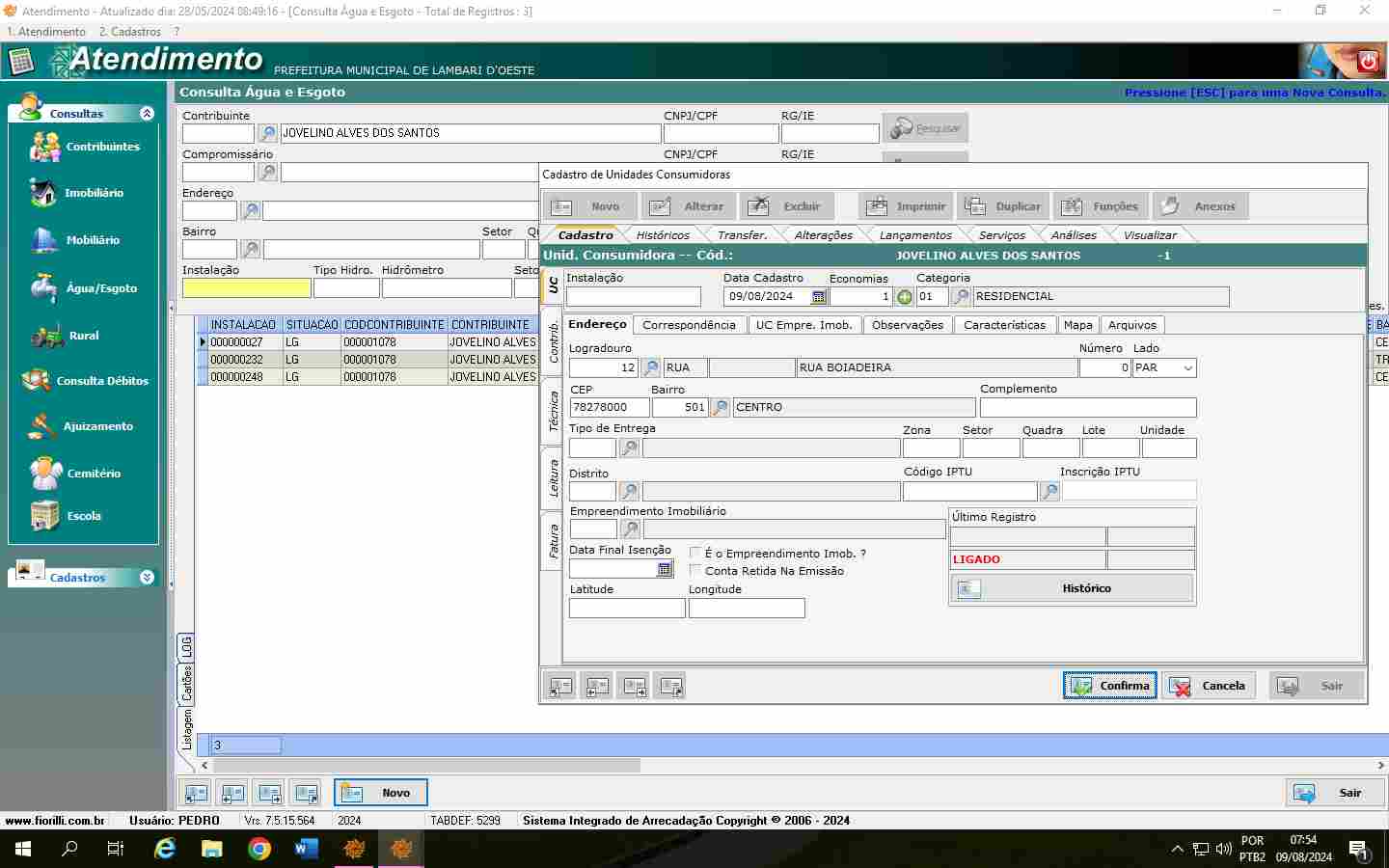Click the red power icon in header
Screen dimensions: 1389x868
pyautogui.click(x=1368, y=62)
